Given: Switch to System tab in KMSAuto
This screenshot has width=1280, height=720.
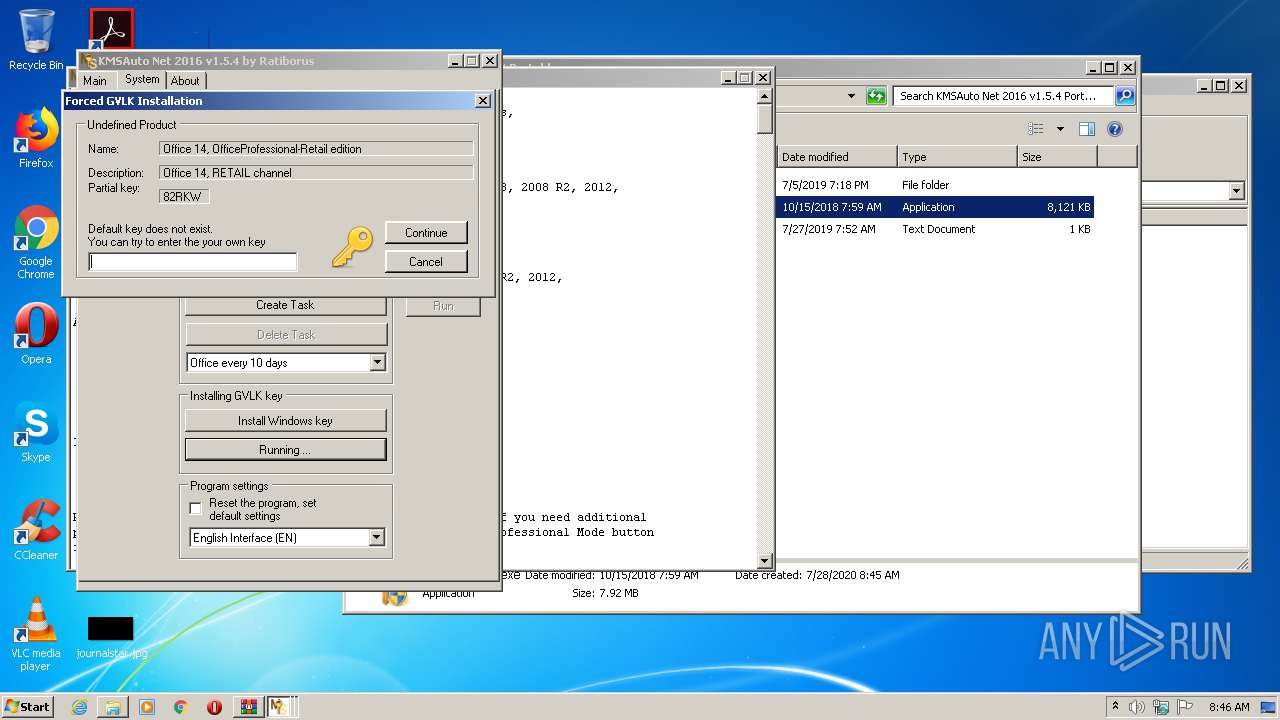Looking at the screenshot, I should (142, 79).
